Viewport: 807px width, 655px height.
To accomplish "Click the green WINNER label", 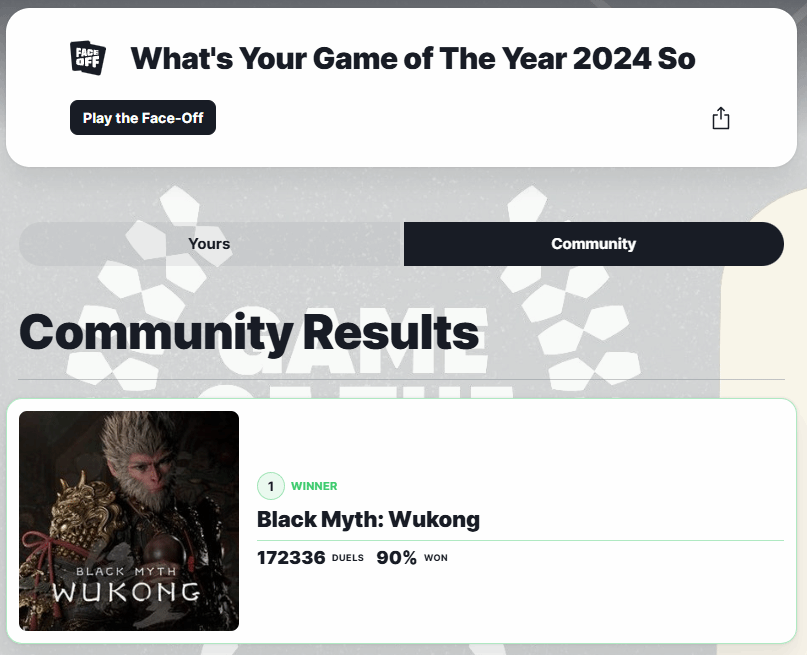I will (314, 486).
